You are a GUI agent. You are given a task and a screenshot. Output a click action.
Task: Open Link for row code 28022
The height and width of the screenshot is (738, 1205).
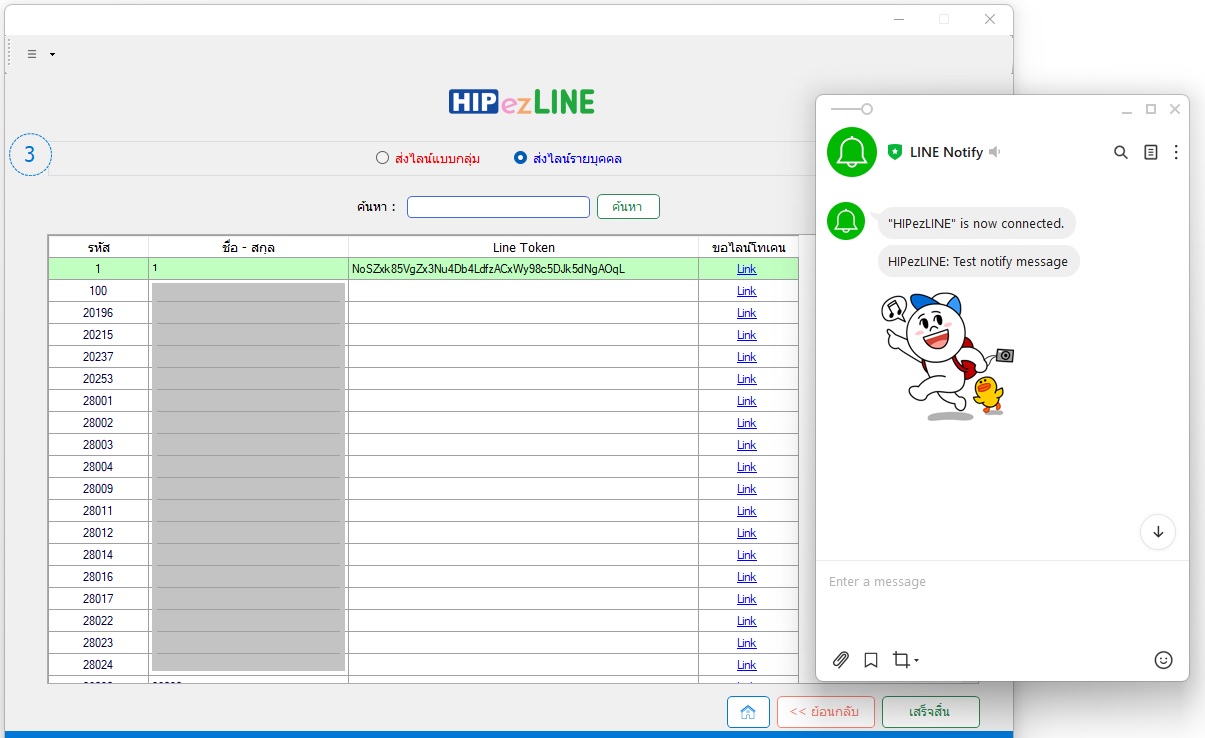[747, 621]
